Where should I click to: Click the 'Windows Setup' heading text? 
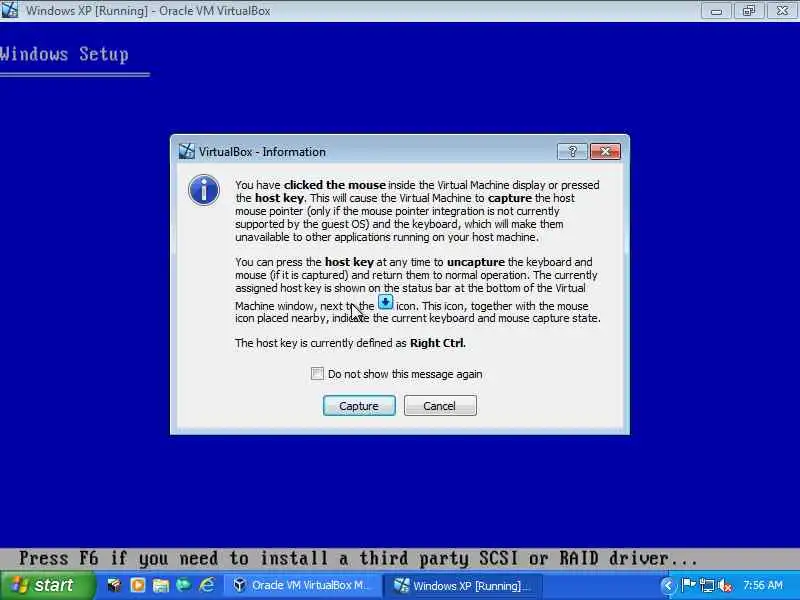64,54
